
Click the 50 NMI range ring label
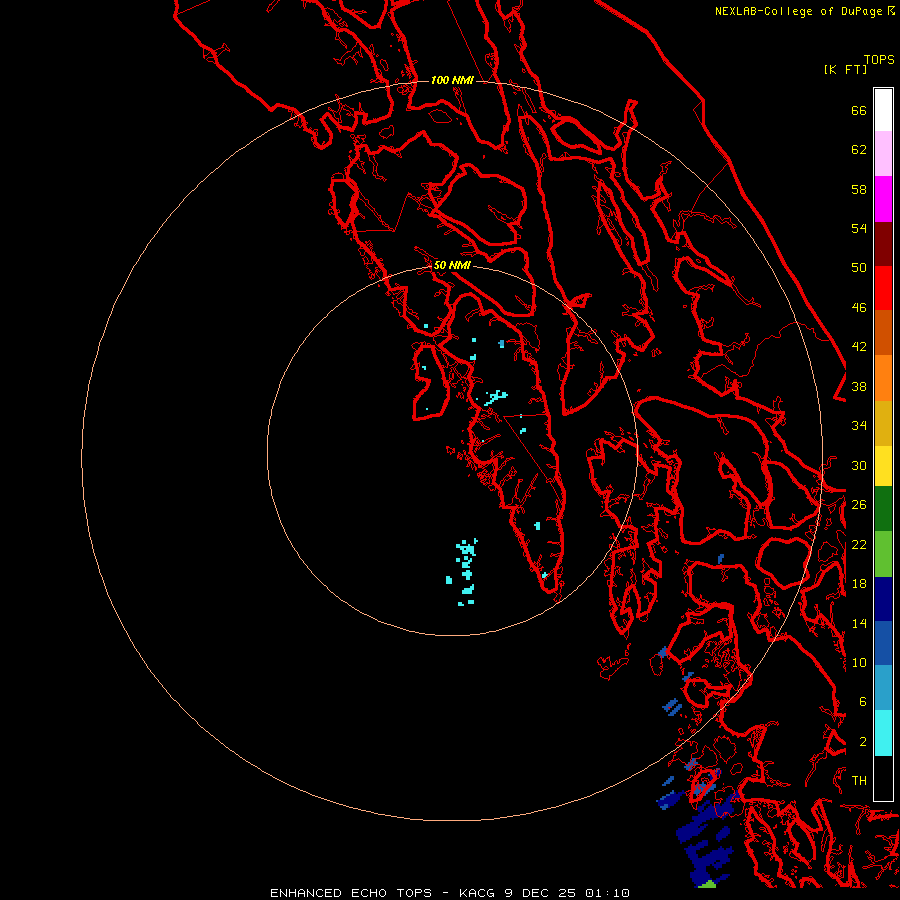coord(452,265)
